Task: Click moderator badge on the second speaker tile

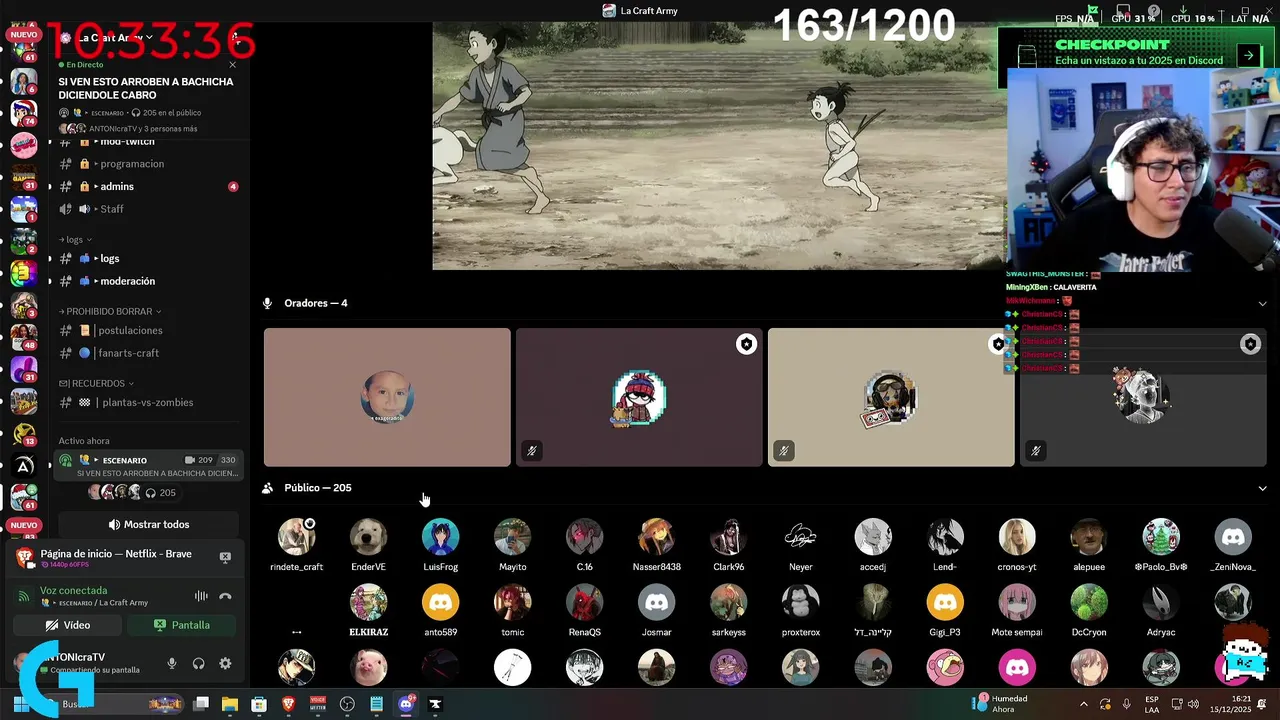Action: click(746, 344)
